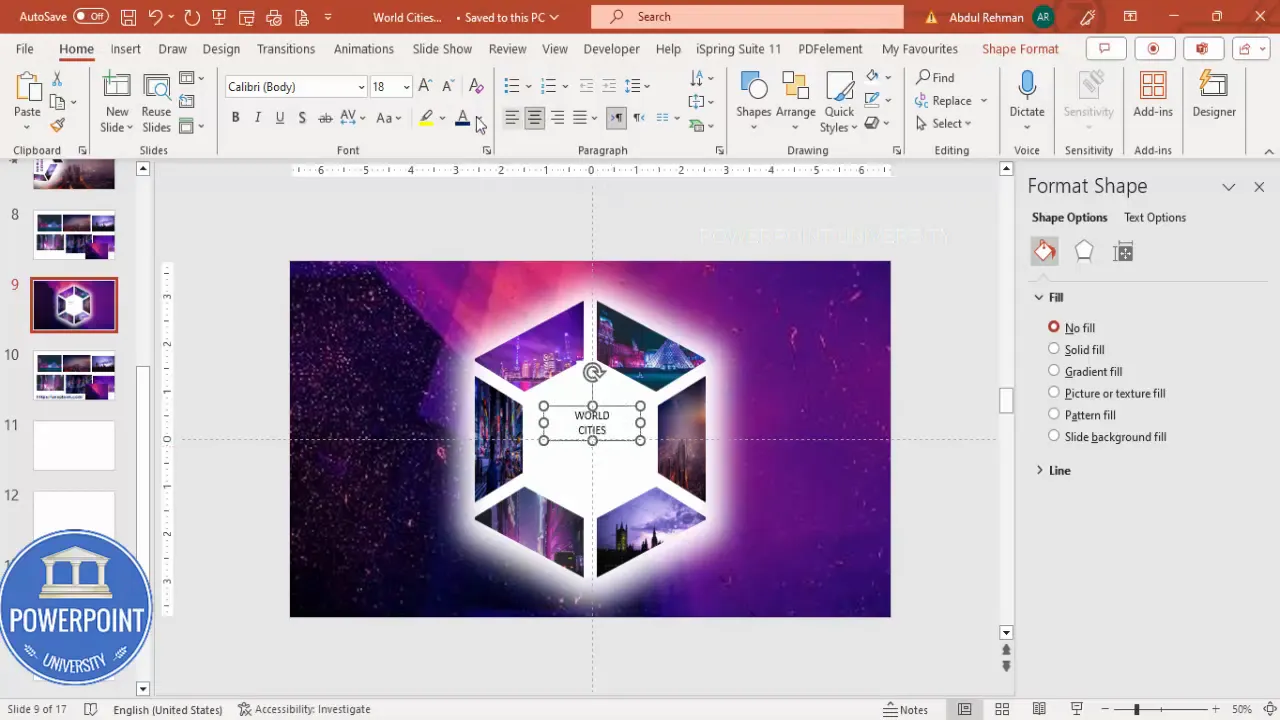Select slide 8 thumbnail
The width and height of the screenshot is (1280, 720).
click(x=75, y=235)
